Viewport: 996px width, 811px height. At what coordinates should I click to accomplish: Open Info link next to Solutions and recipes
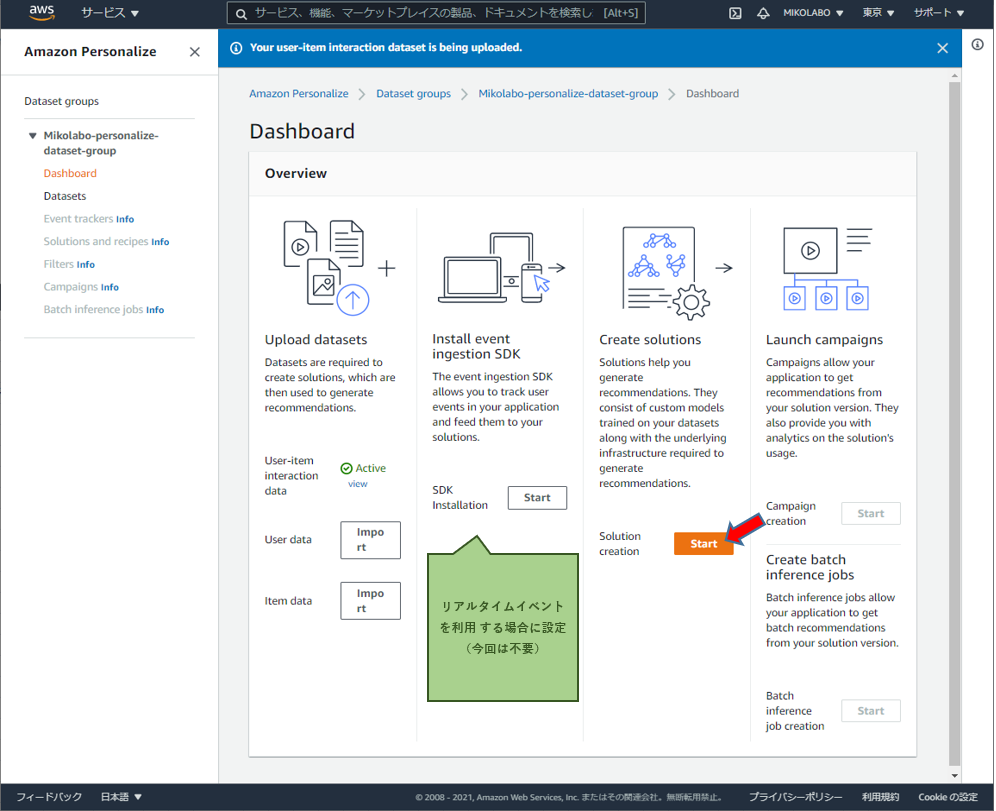coord(160,243)
